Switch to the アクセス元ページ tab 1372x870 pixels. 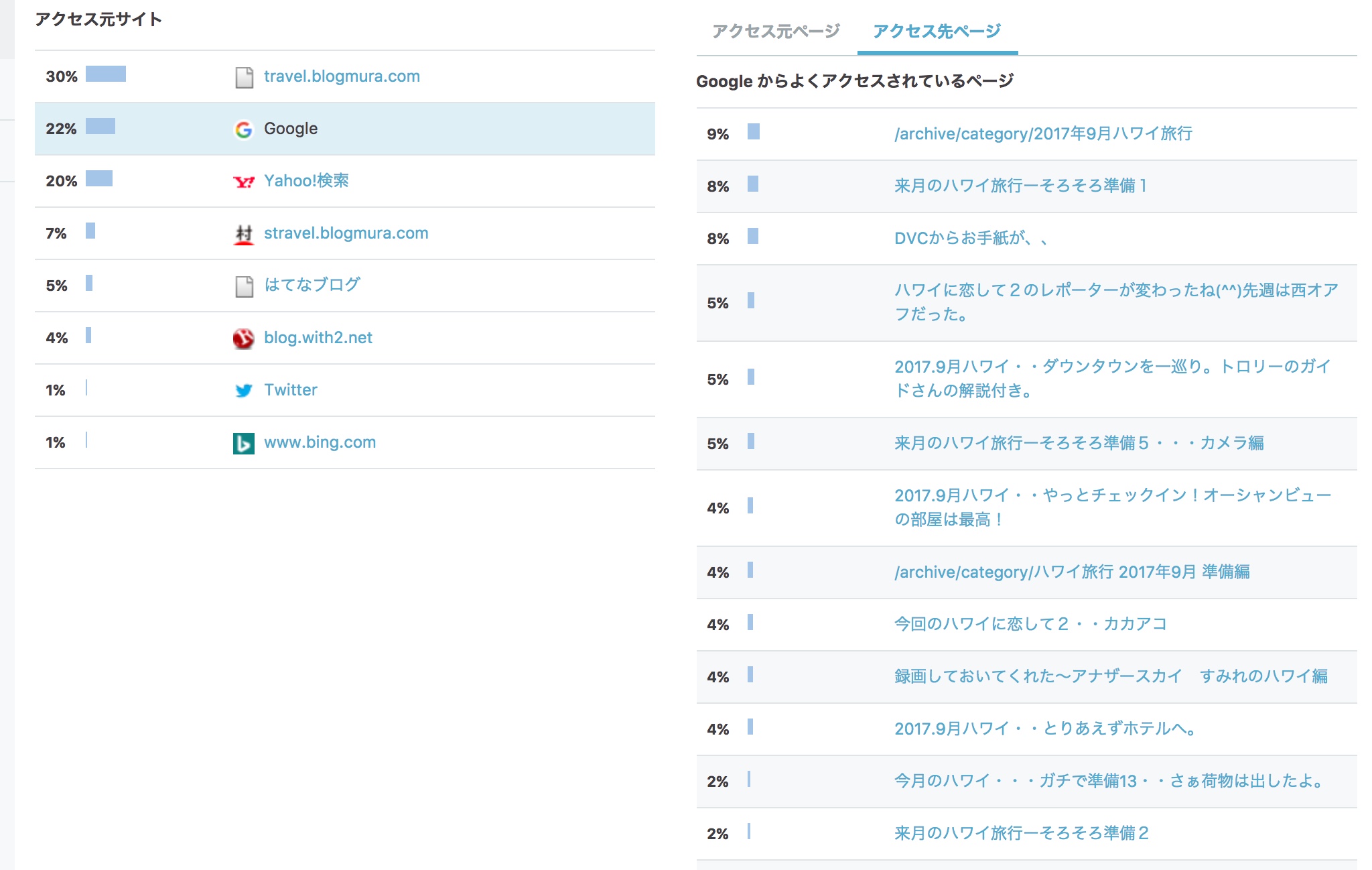point(776,31)
